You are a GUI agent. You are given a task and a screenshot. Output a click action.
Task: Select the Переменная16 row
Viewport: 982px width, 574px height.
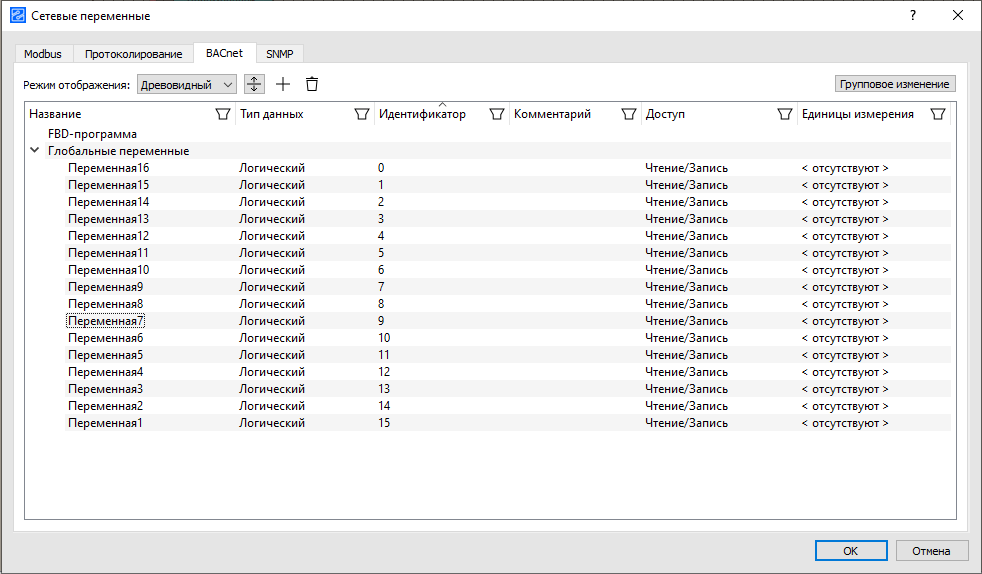point(108,168)
